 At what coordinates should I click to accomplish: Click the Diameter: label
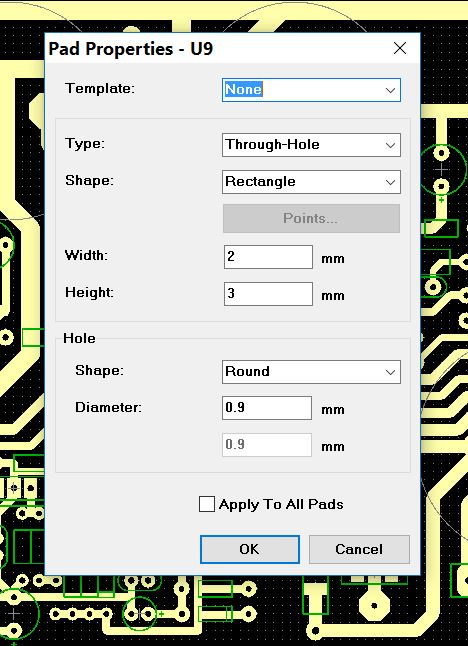click(108, 407)
